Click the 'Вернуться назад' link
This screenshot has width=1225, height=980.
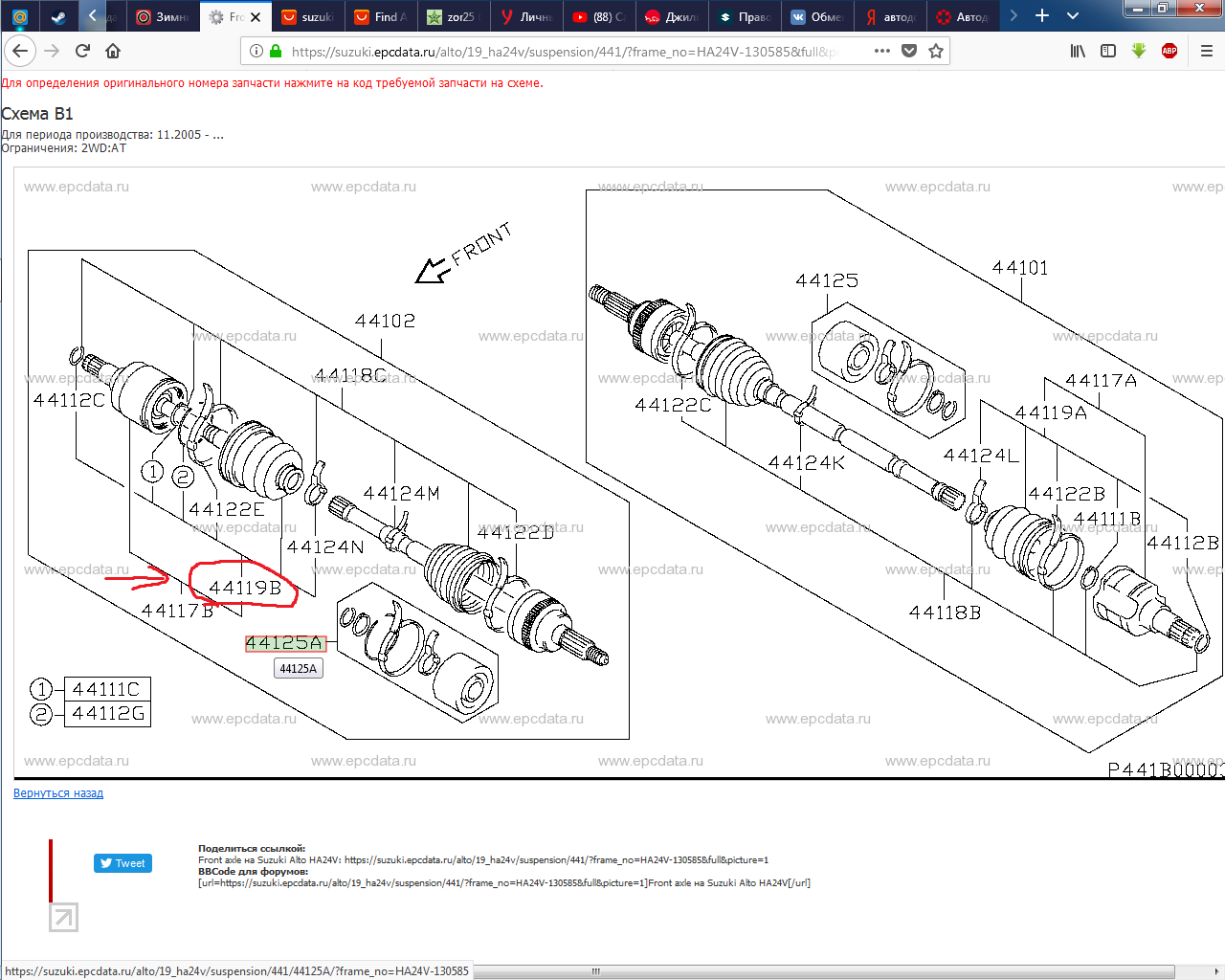click(58, 793)
